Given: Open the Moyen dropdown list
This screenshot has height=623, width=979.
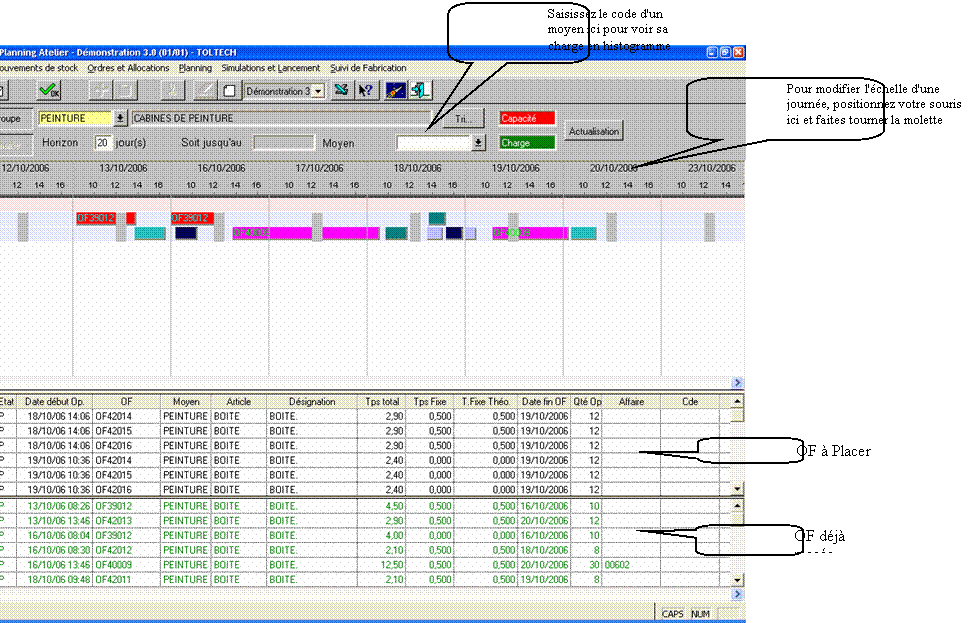Looking at the screenshot, I should pyautogui.click(x=478, y=143).
